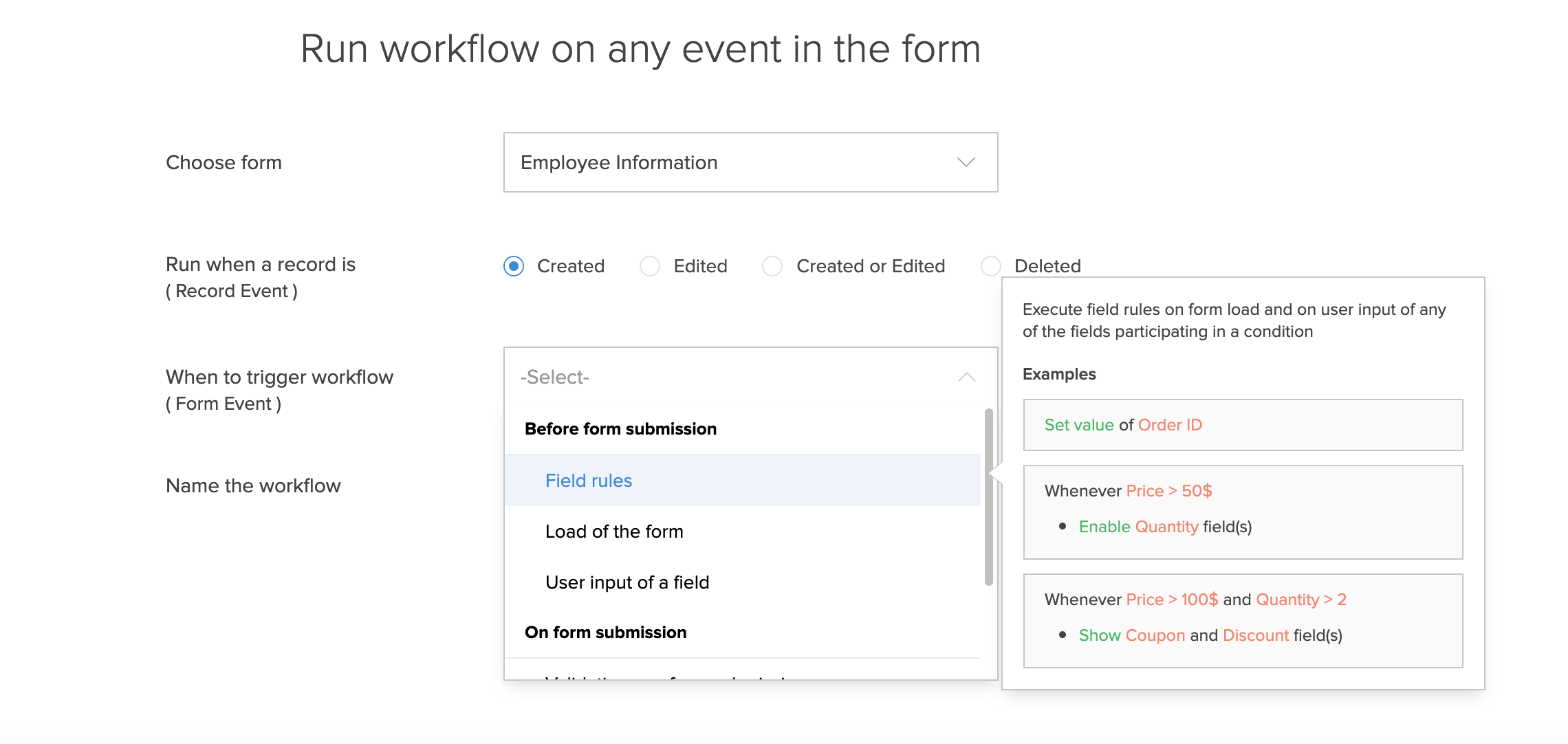Click the Set value of Order ID example
Screen dimensions: 1568x744
(1242, 425)
